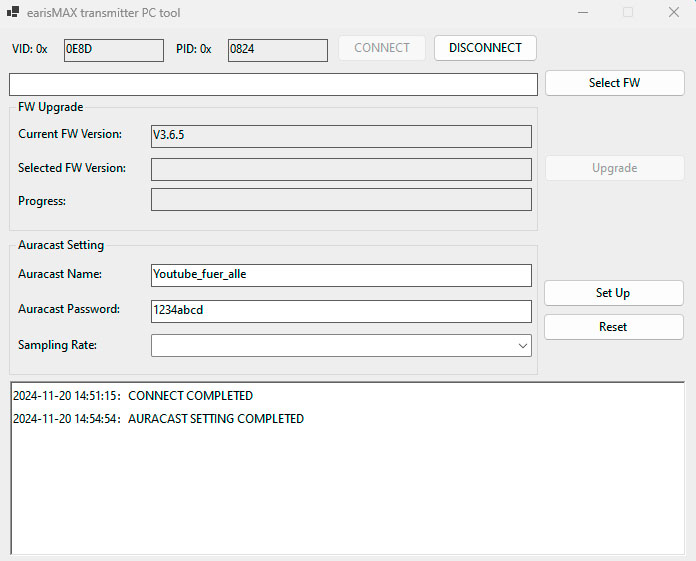Click the AURACAST SETTING COMPLETED log entry

[x=215, y=419]
